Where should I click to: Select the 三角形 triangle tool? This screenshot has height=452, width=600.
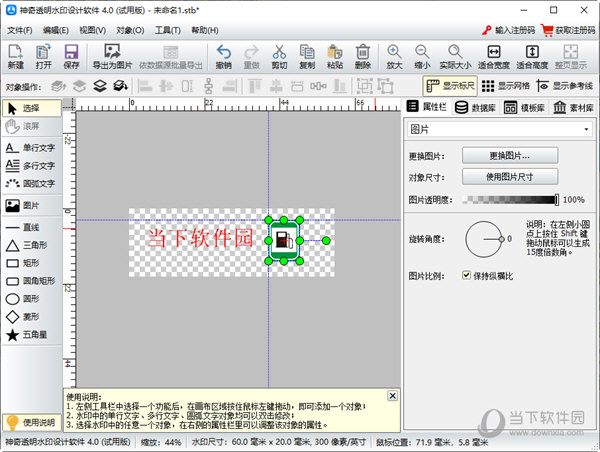click(x=31, y=245)
